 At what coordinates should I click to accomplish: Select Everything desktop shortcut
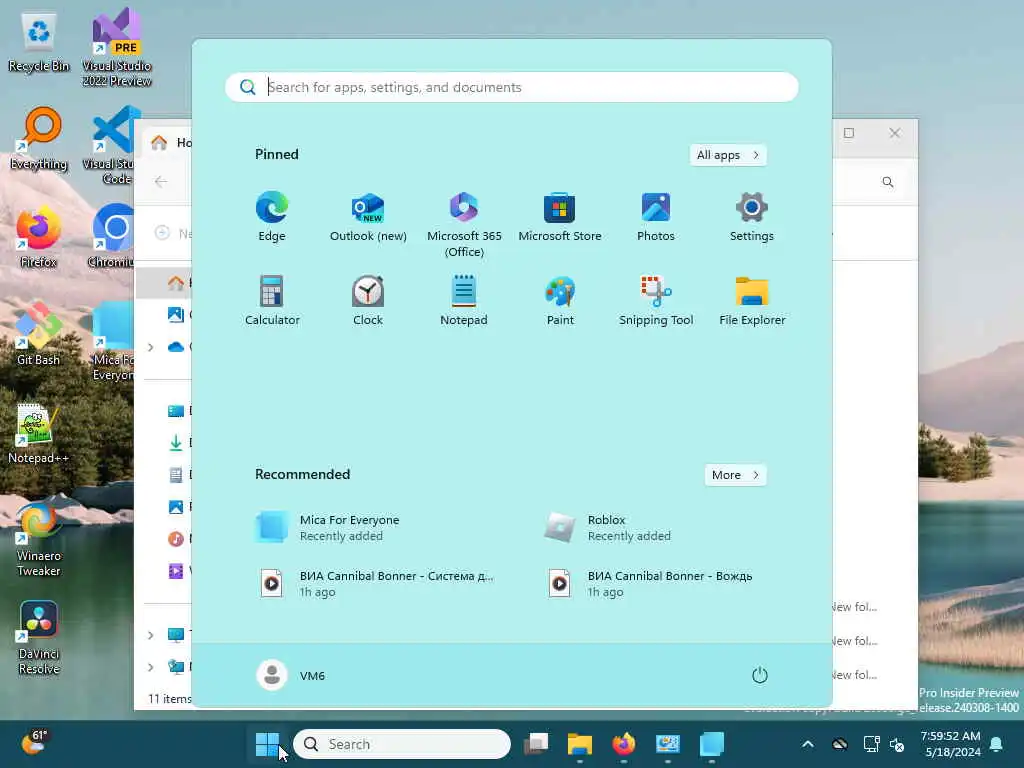pos(39,138)
